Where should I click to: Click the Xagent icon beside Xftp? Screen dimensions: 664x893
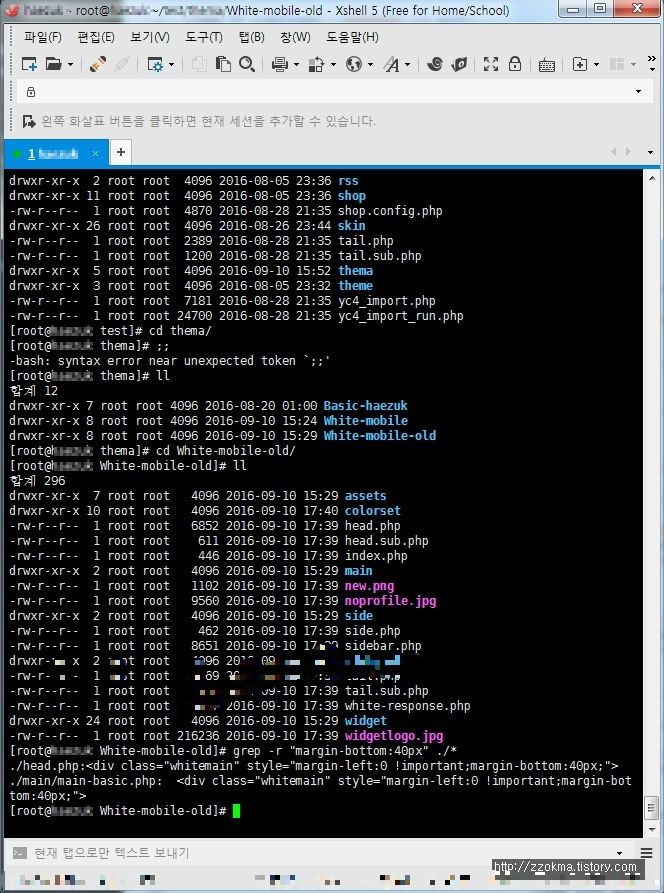[x=459, y=64]
